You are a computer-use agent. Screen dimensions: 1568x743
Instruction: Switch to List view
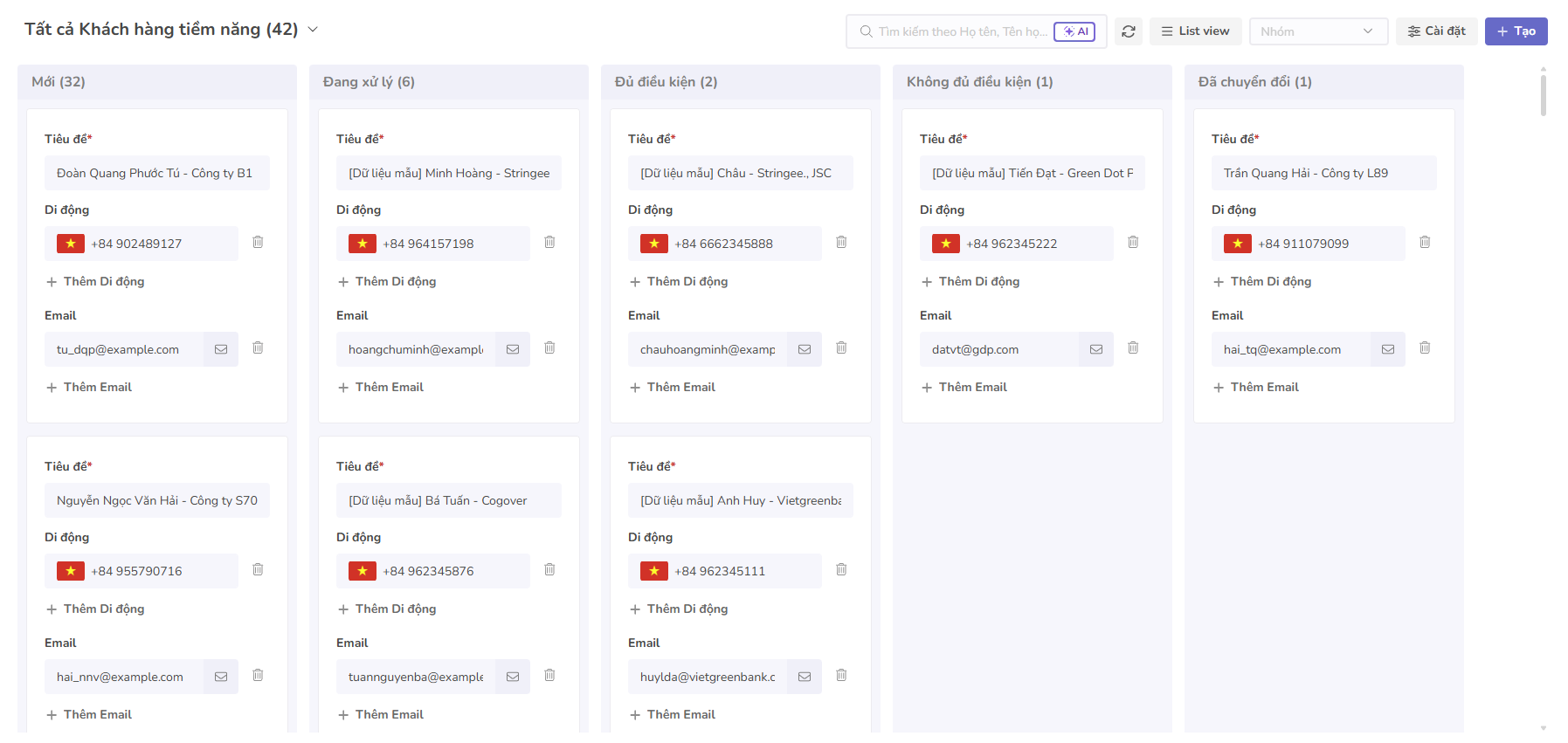click(x=1195, y=31)
